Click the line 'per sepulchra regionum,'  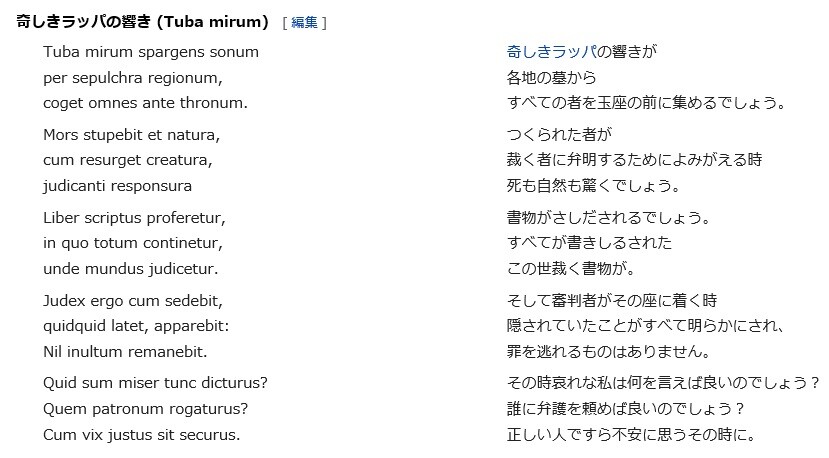point(133,77)
